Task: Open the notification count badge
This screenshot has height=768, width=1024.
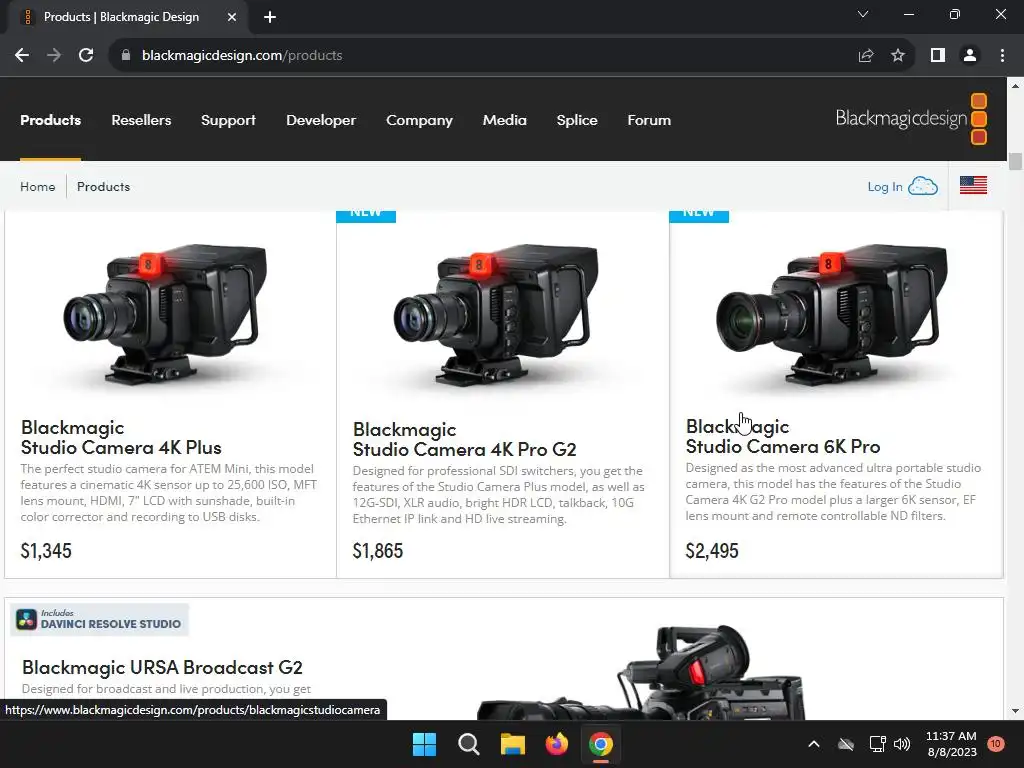Action: 995,744
